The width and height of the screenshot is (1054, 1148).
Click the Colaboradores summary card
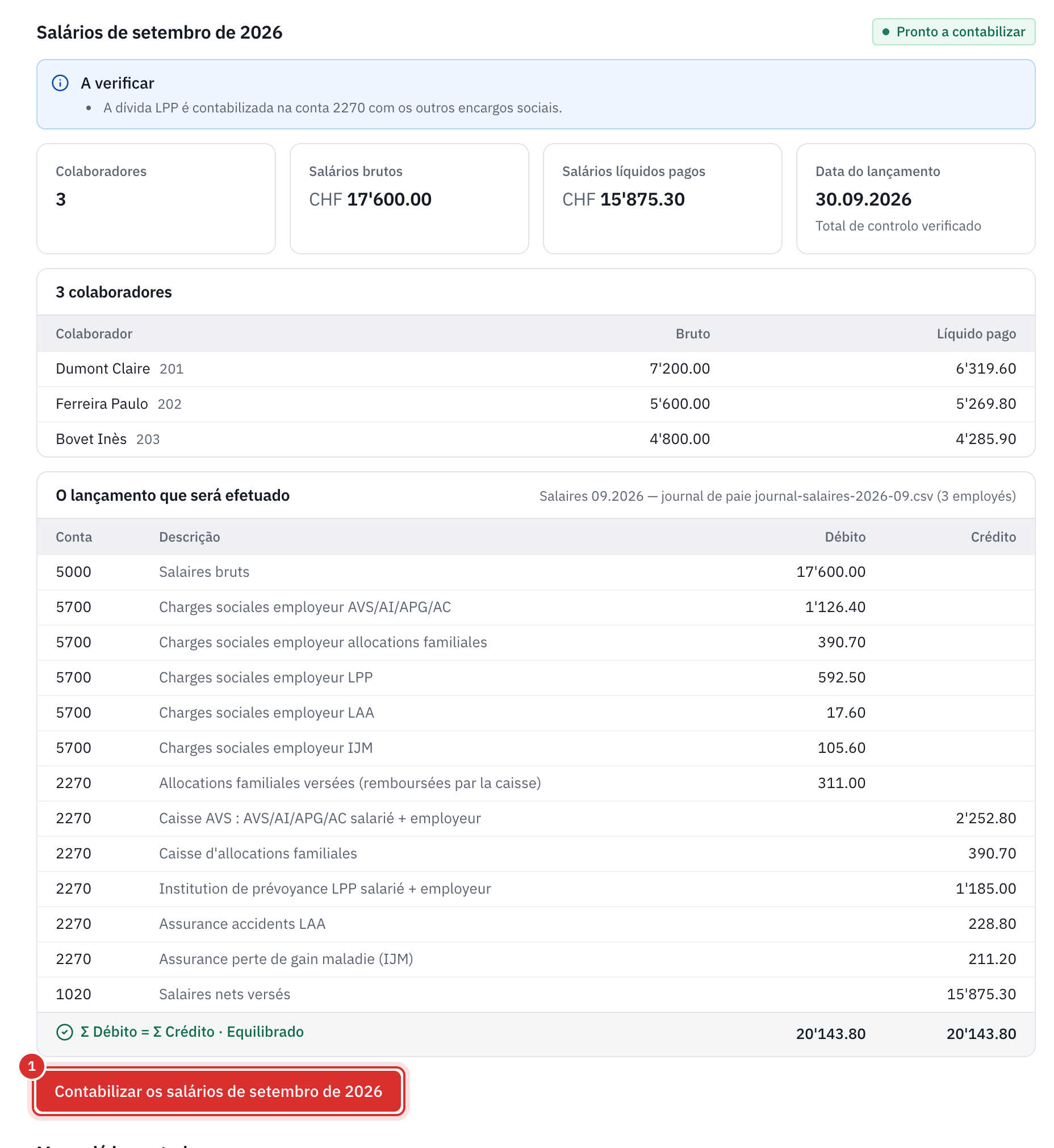pos(156,199)
